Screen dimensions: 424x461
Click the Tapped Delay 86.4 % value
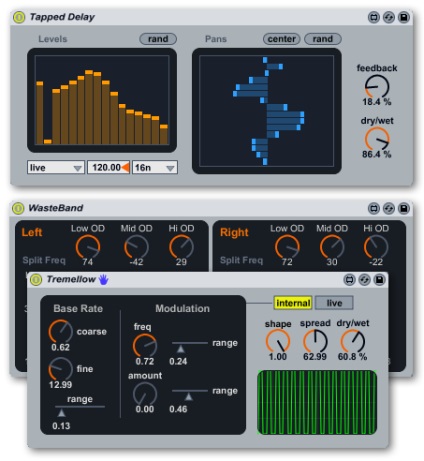[377, 154]
